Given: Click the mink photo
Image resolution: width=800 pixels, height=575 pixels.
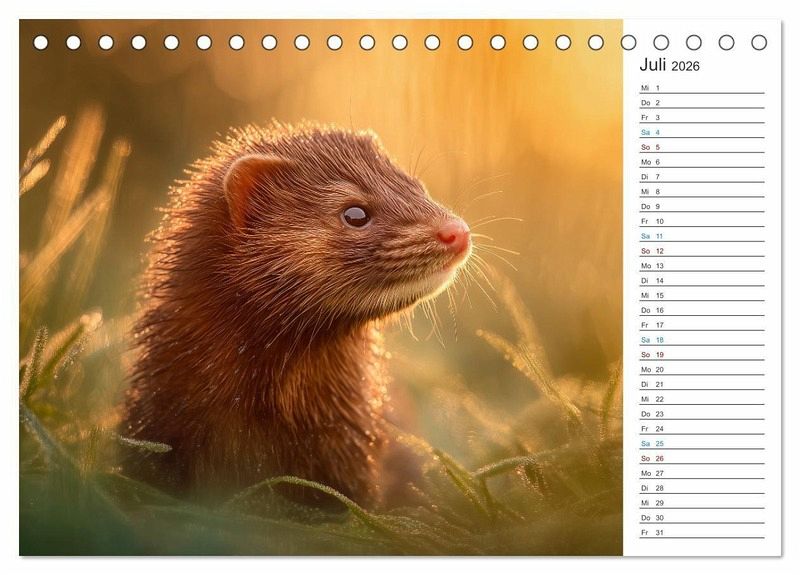Looking at the screenshot, I should point(320,300).
